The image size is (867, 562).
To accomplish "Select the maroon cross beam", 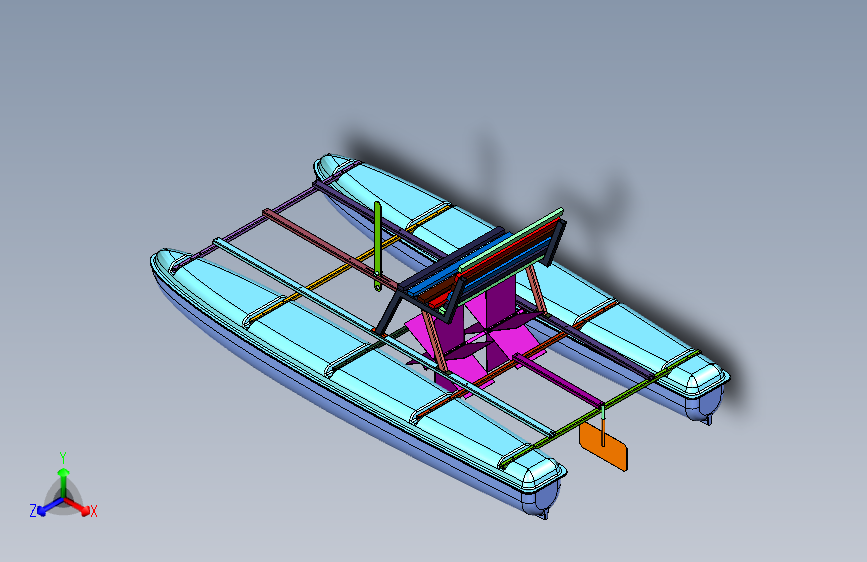I will coord(330,249).
